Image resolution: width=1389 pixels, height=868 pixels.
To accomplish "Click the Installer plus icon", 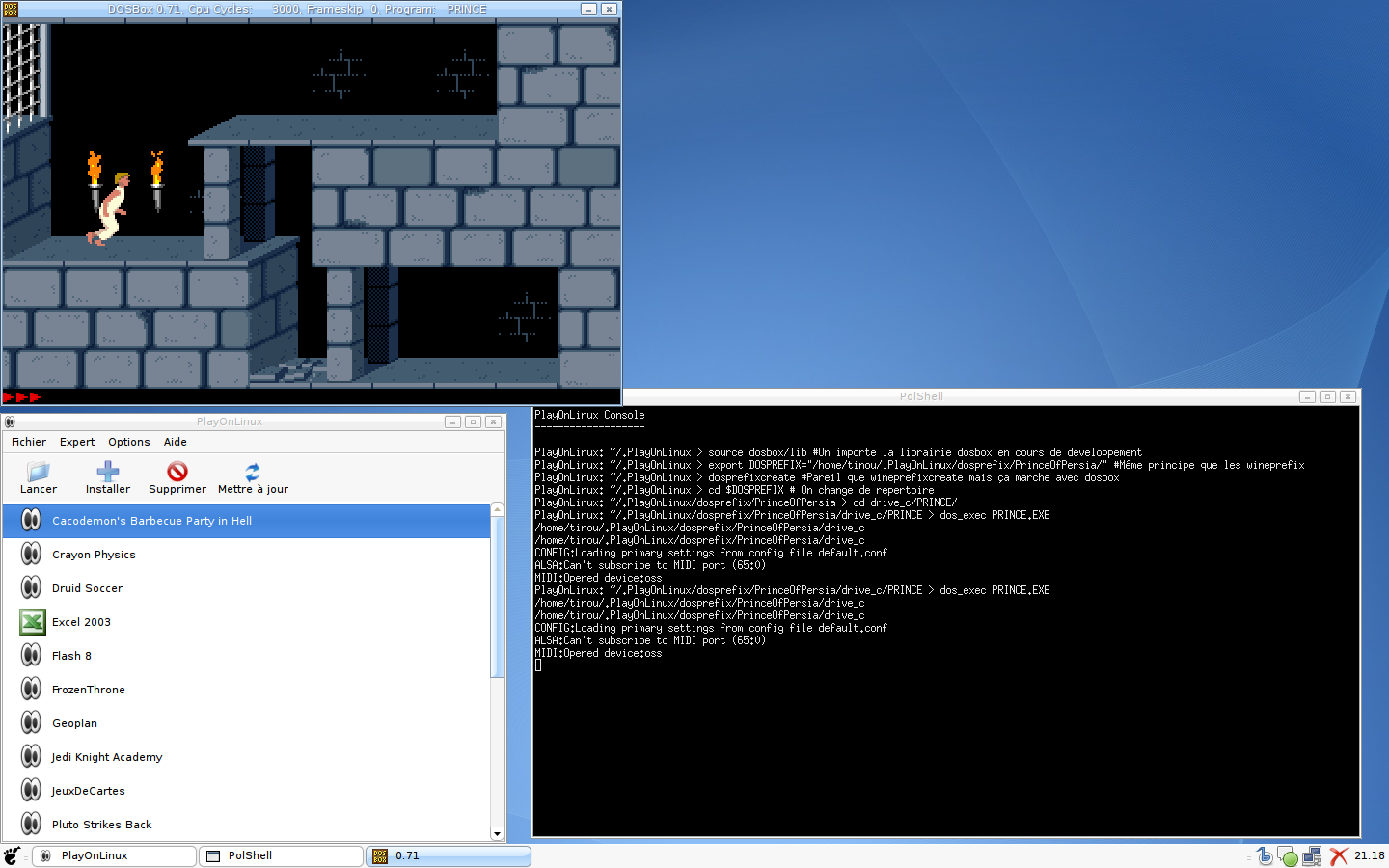I will [108, 472].
